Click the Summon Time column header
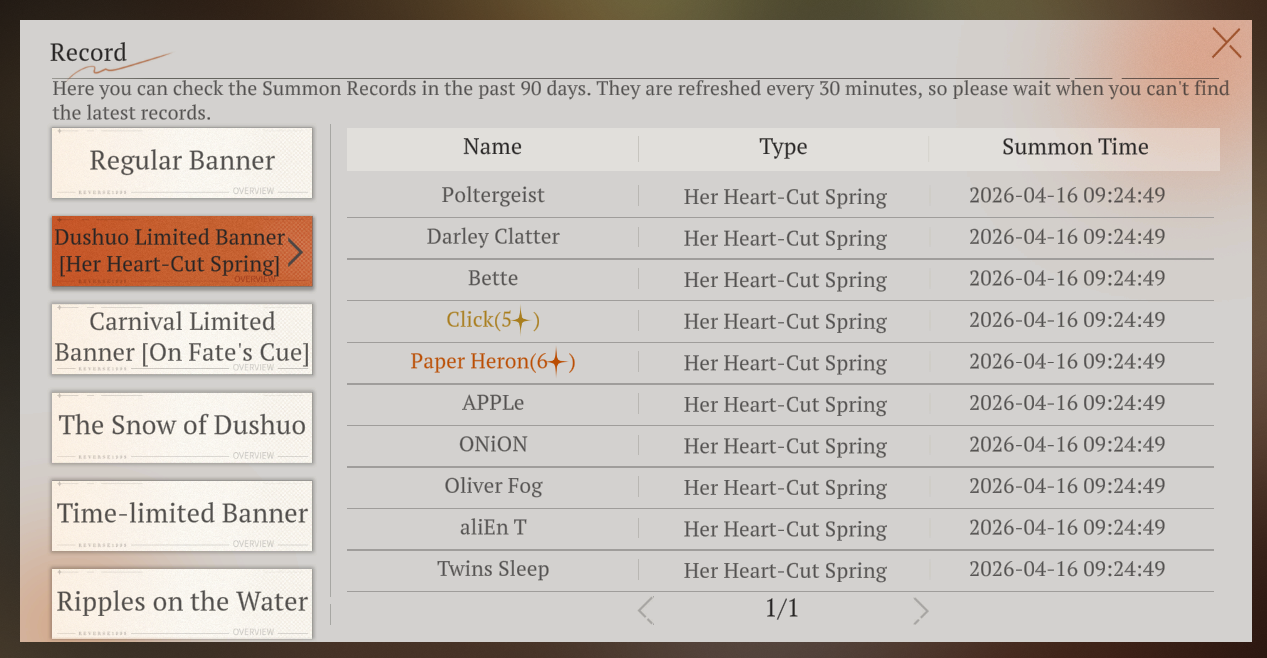The height and width of the screenshot is (658, 1267). coord(1075,148)
